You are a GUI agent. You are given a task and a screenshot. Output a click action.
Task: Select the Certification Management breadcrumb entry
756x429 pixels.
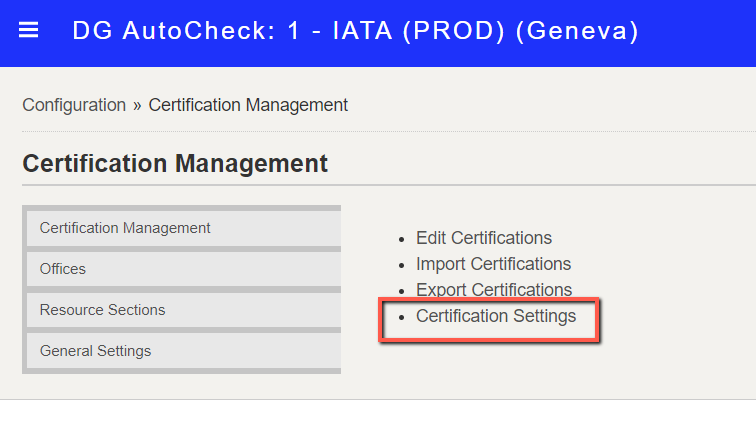tap(248, 105)
